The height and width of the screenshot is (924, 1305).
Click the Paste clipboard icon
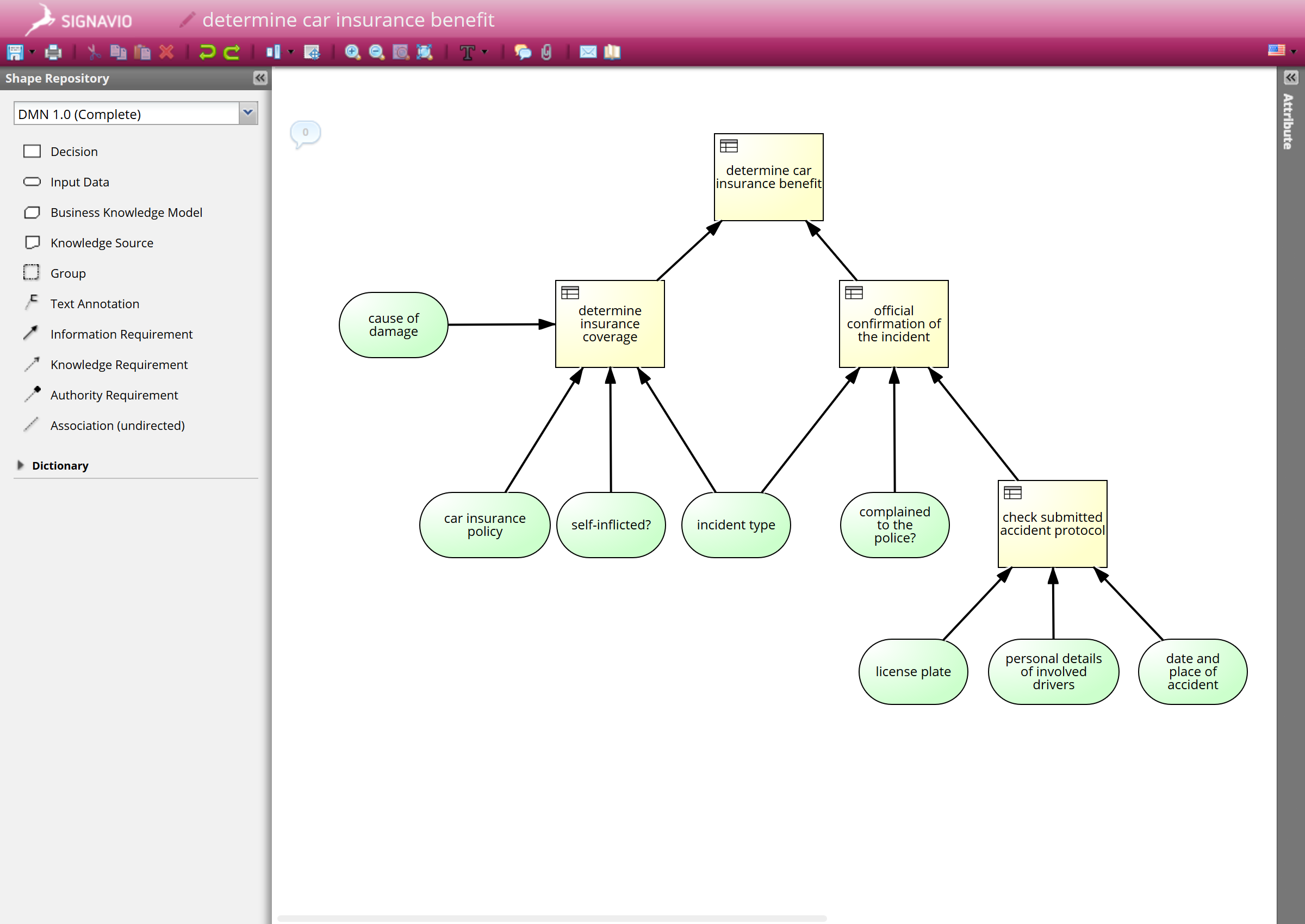point(142,52)
